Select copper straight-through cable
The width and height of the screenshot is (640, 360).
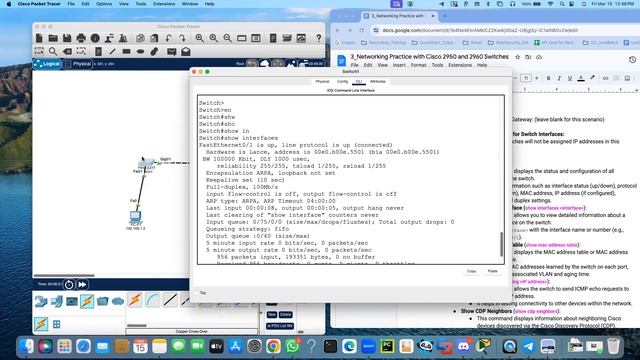tap(170, 300)
